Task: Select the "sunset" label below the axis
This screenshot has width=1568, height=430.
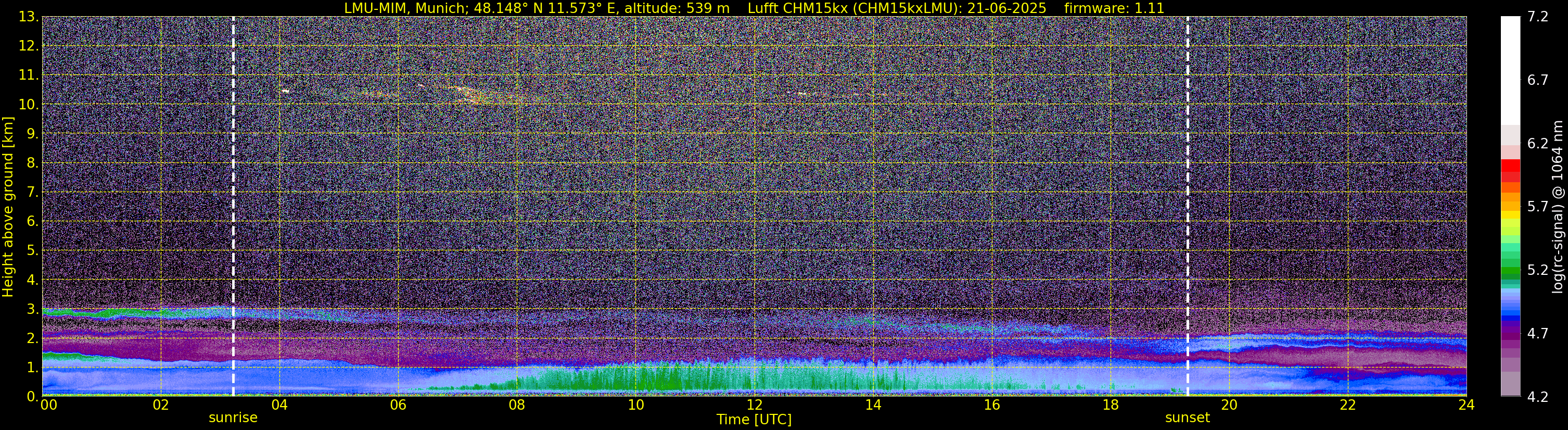Action: 1188,418
